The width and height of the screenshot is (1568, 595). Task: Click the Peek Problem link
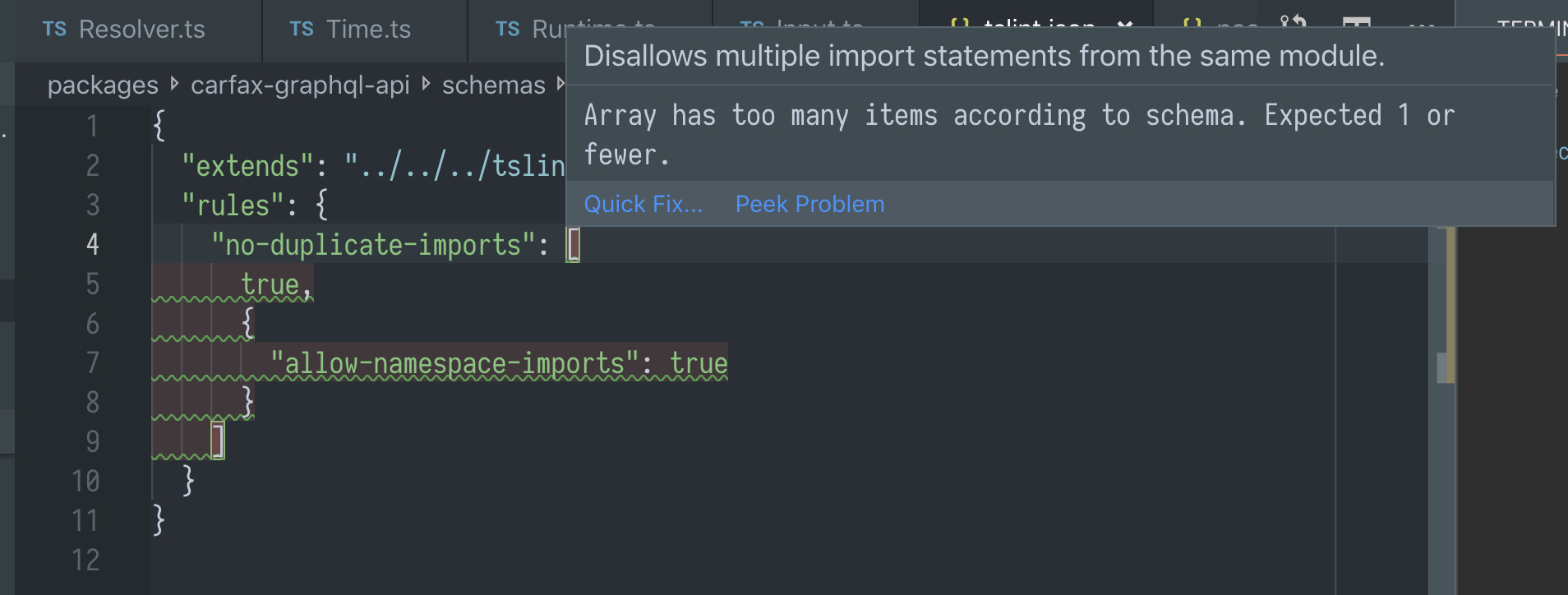click(x=809, y=204)
